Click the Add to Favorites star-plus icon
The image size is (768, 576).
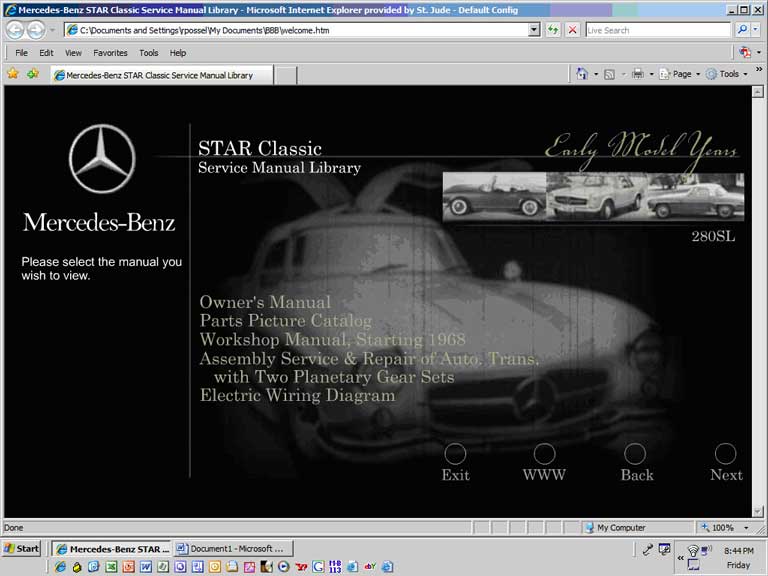33,74
